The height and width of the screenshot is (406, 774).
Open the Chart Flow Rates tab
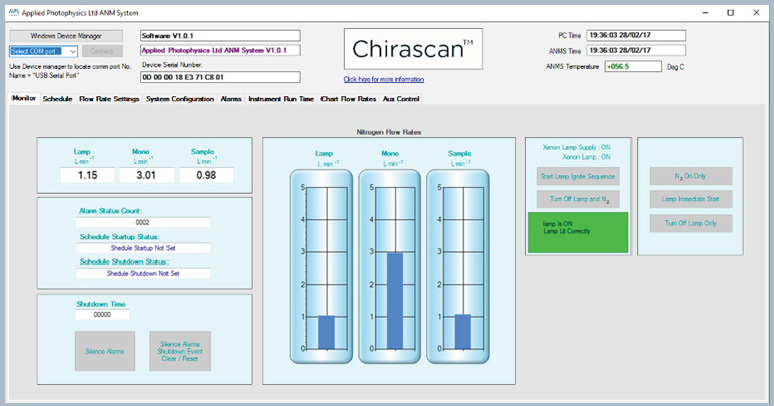[348, 99]
